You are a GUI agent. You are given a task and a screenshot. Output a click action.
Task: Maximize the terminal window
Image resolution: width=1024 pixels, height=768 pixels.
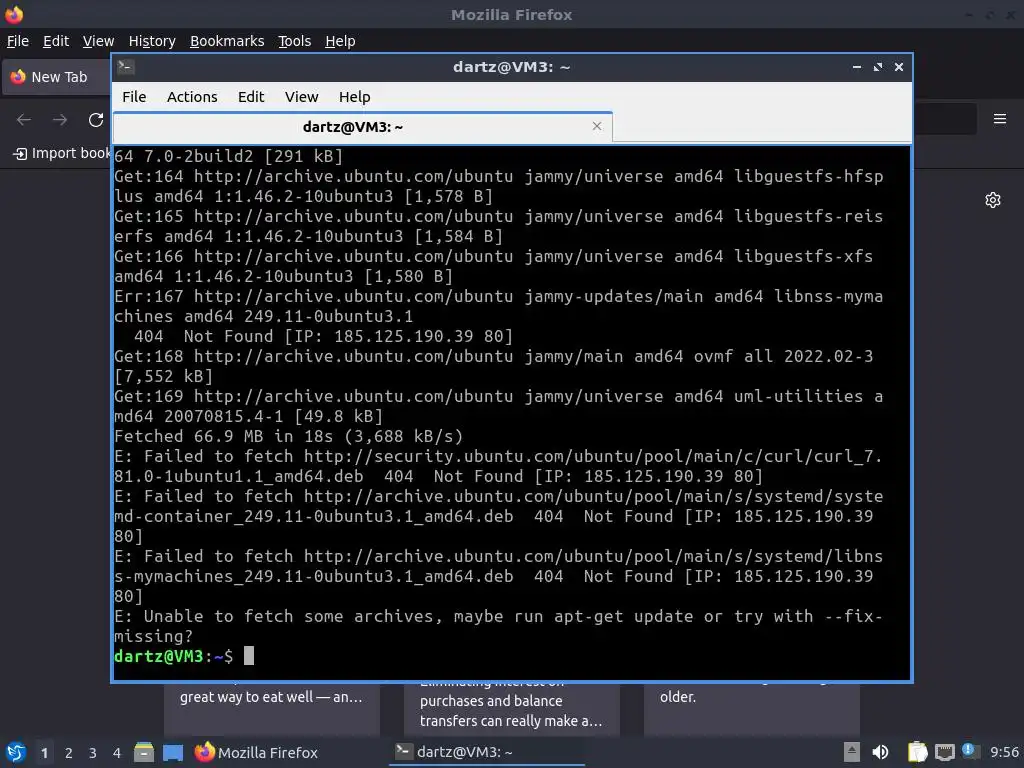tap(877, 67)
